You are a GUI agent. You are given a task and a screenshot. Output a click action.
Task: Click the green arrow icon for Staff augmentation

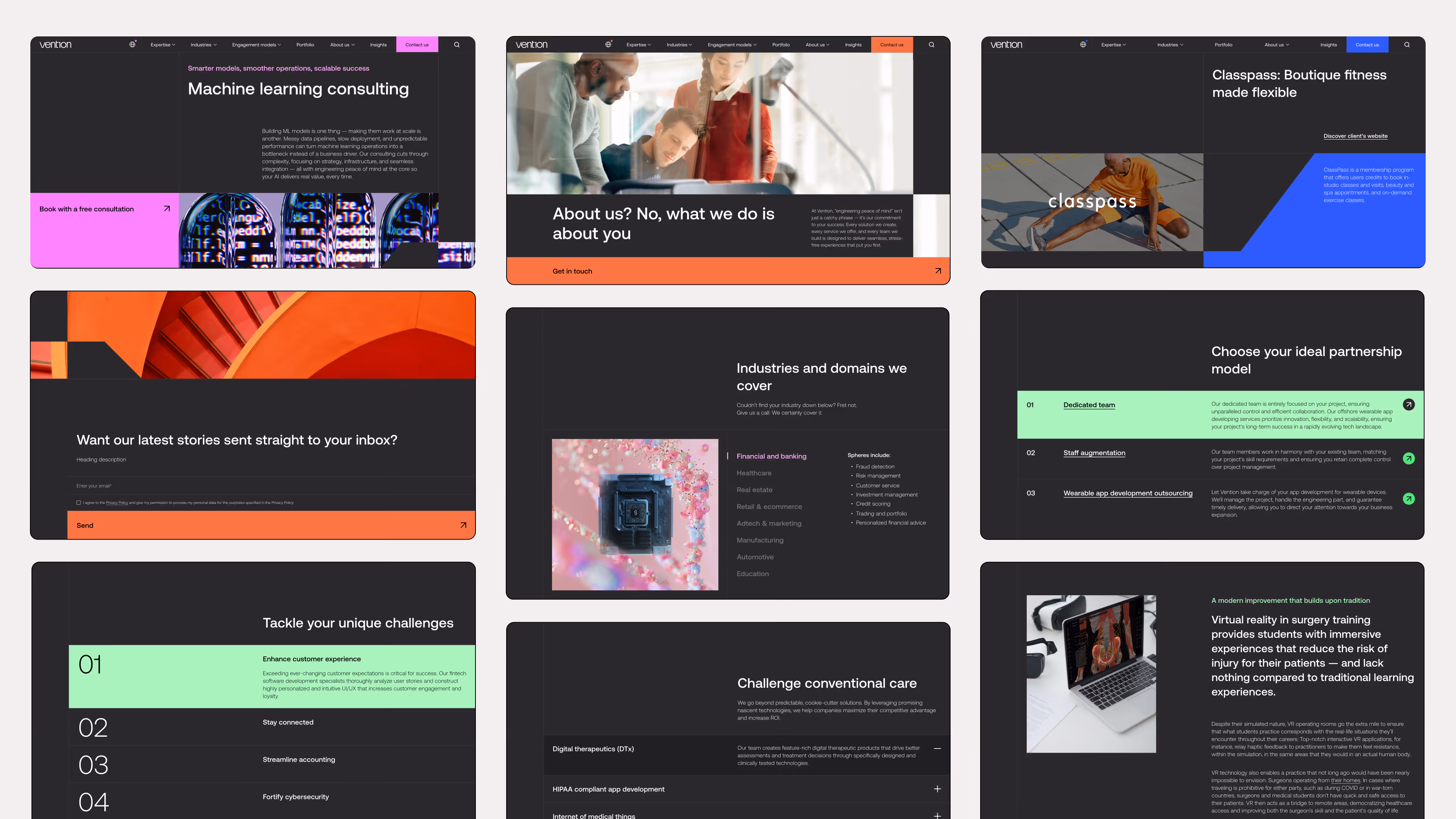click(x=1409, y=458)
